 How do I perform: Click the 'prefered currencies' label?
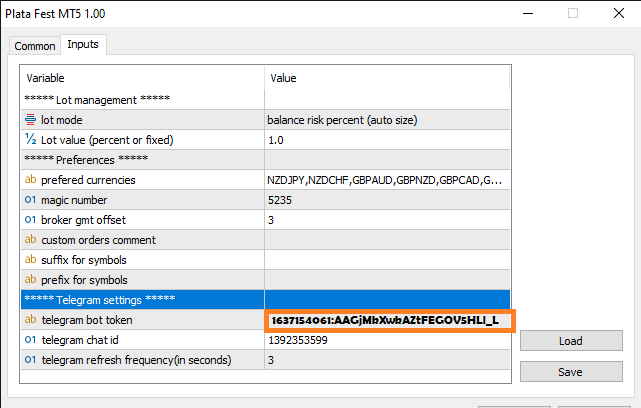(88, 180)
